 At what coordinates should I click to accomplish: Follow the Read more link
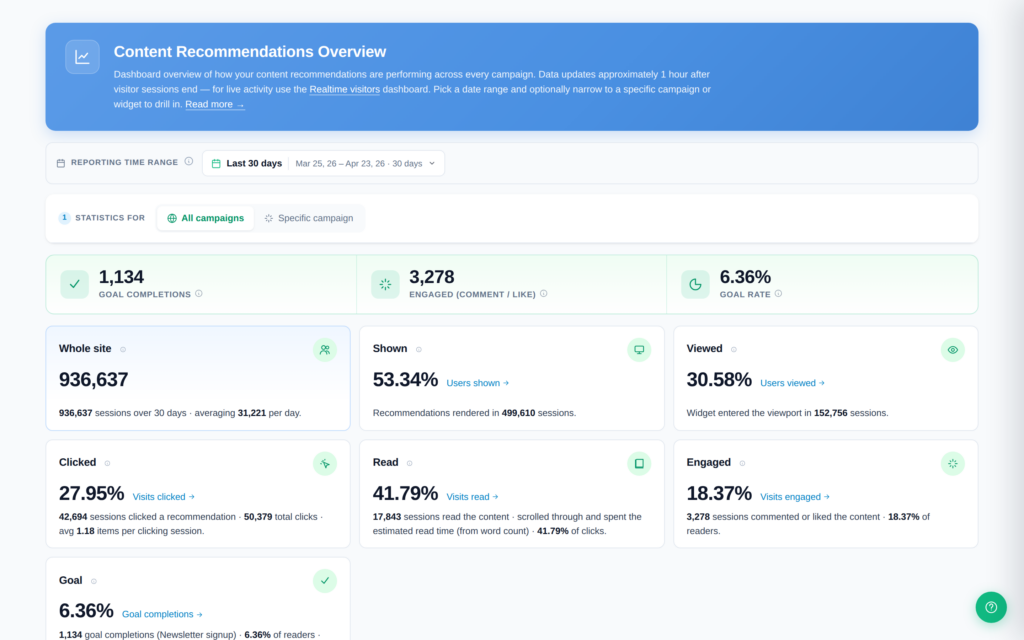215,104
